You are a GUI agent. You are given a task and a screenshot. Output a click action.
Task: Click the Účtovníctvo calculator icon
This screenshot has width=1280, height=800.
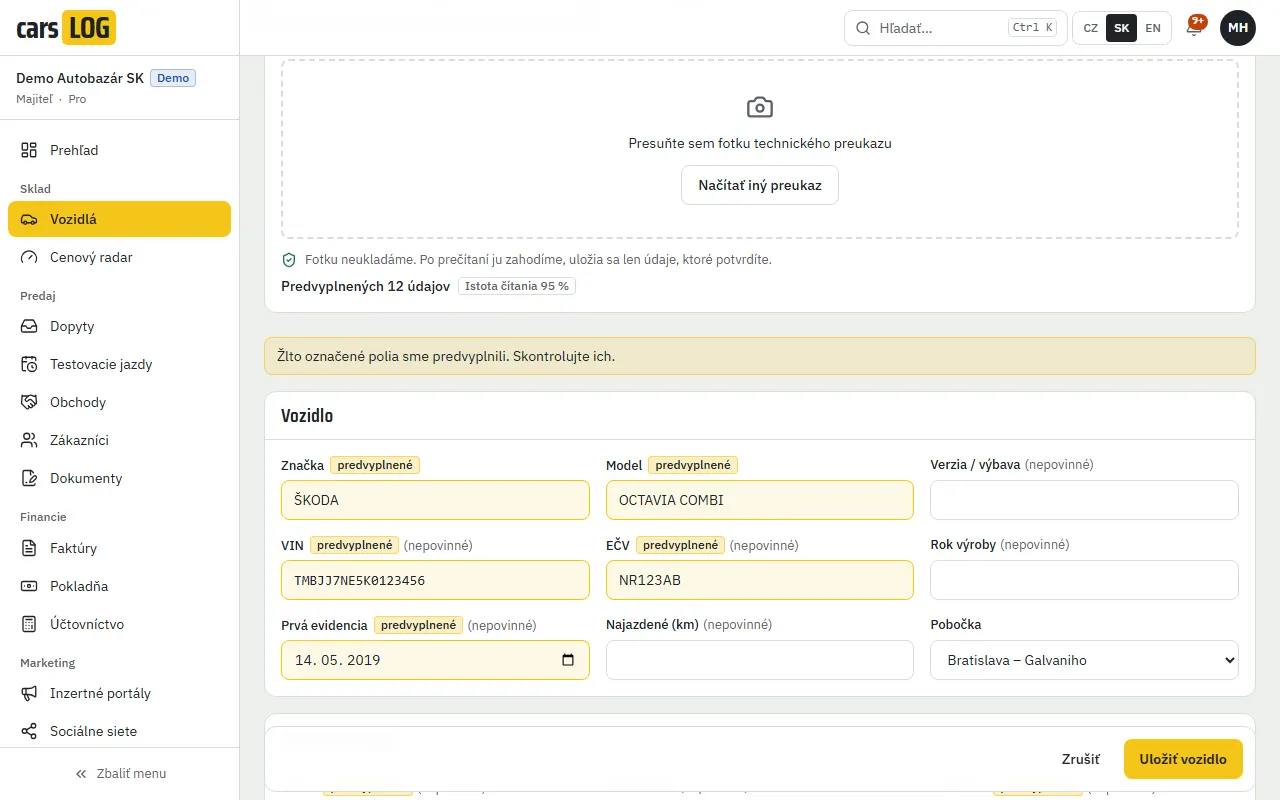click(x=29, y=624)
